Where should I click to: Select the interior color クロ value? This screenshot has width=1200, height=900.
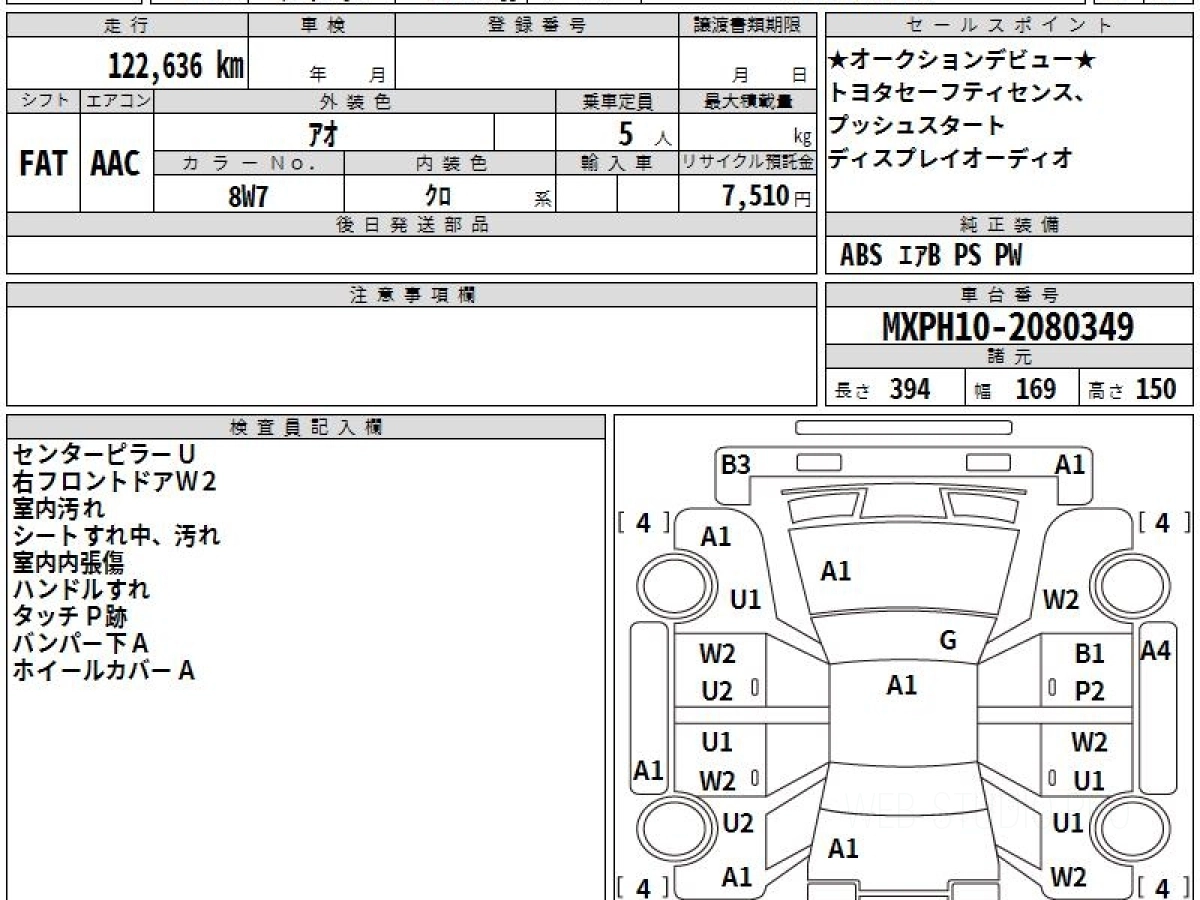[438, 196]
